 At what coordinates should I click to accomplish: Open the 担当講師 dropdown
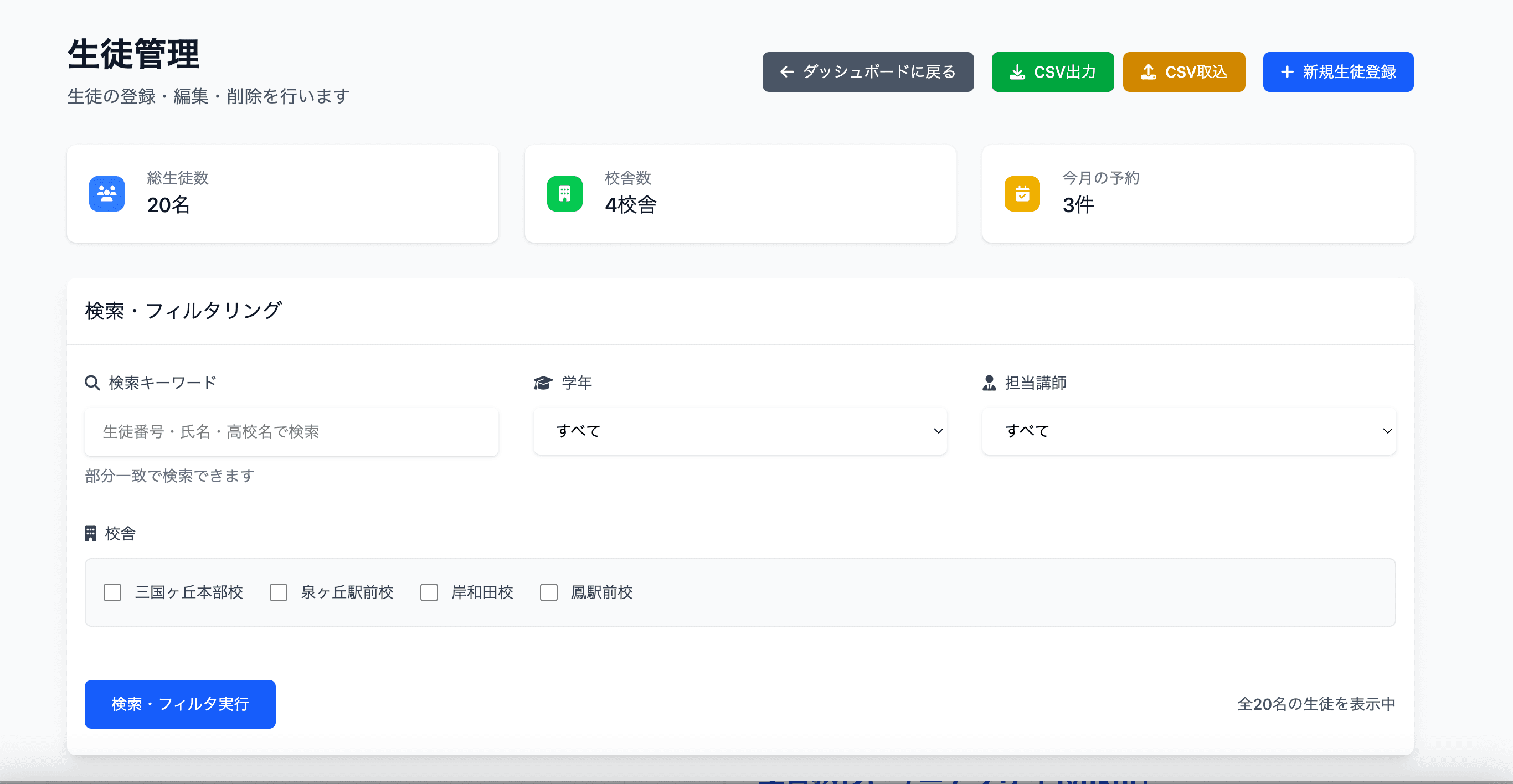click(1189, 431)
